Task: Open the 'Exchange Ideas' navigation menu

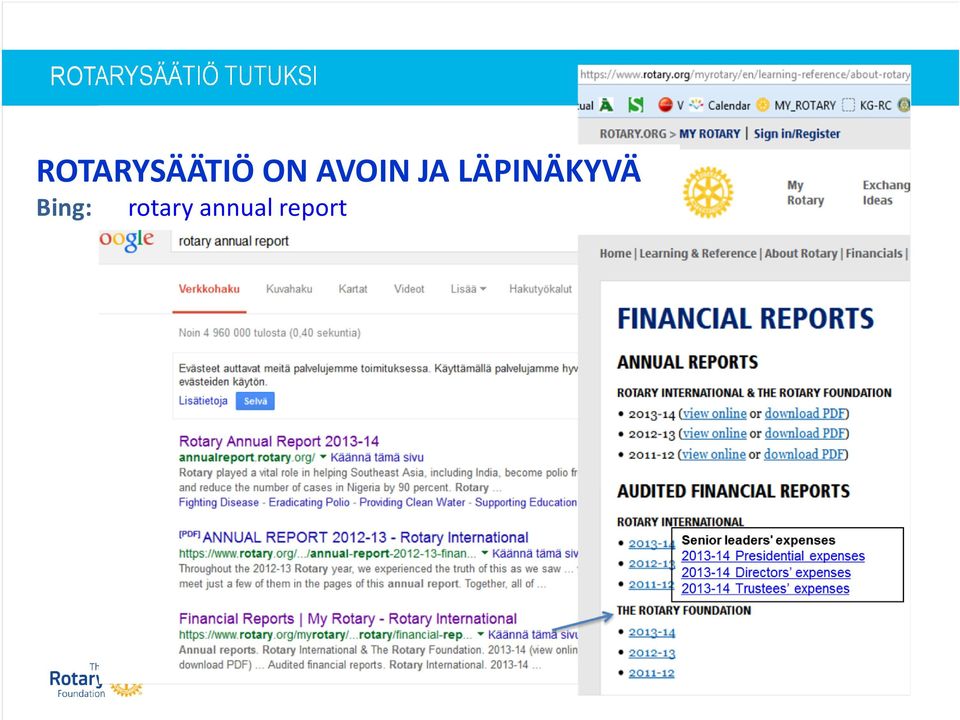Action: [x=886, y=193]
